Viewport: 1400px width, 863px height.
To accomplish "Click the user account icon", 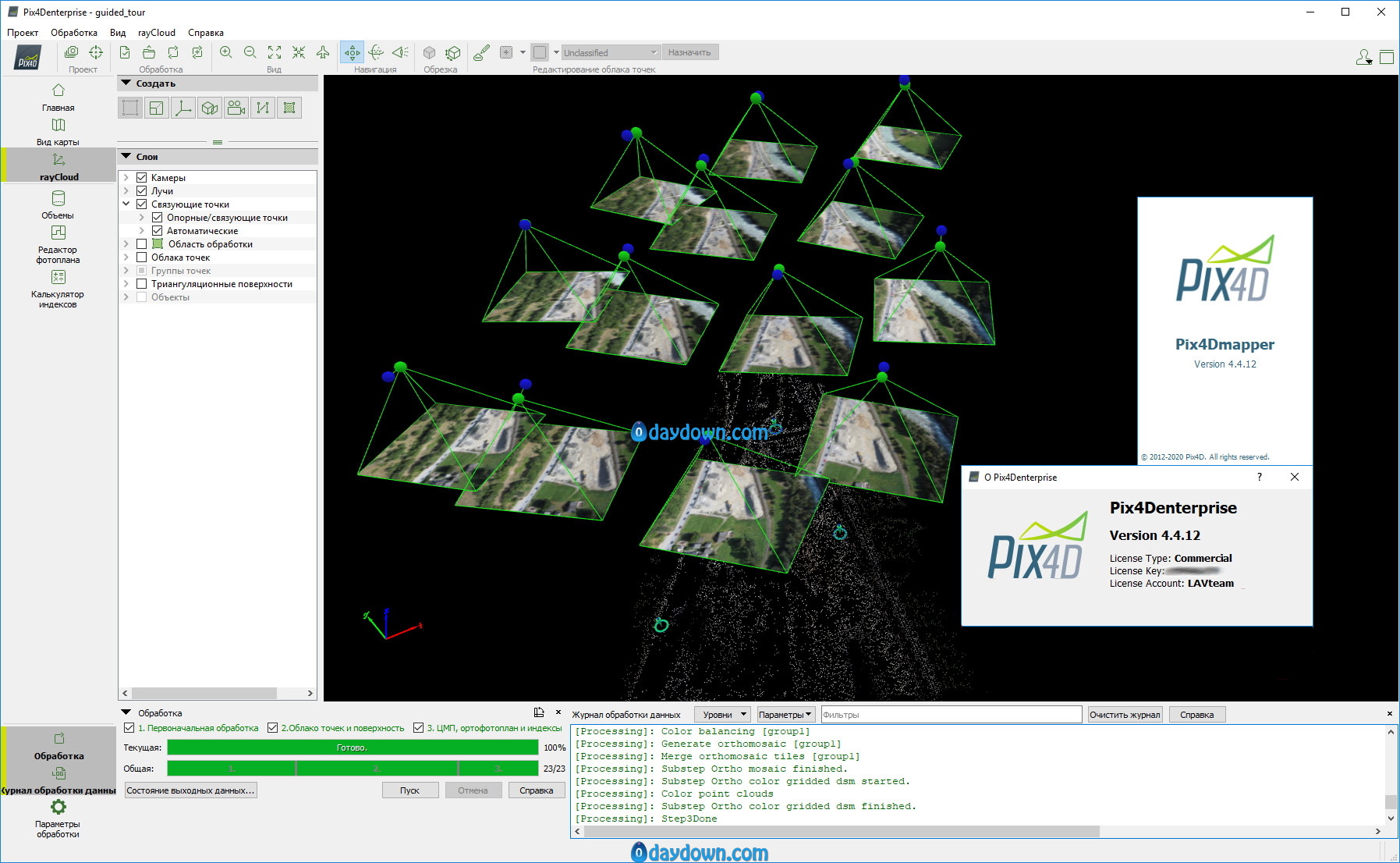I will click(x=1363, y=57).
